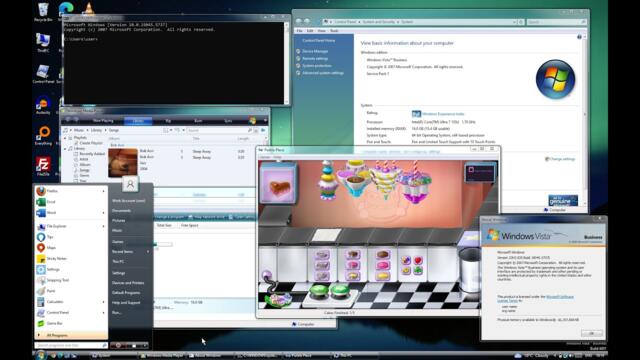Launch Calculator from the Start menu
This screenshot has width=640, height=360.
pos(70,302)
